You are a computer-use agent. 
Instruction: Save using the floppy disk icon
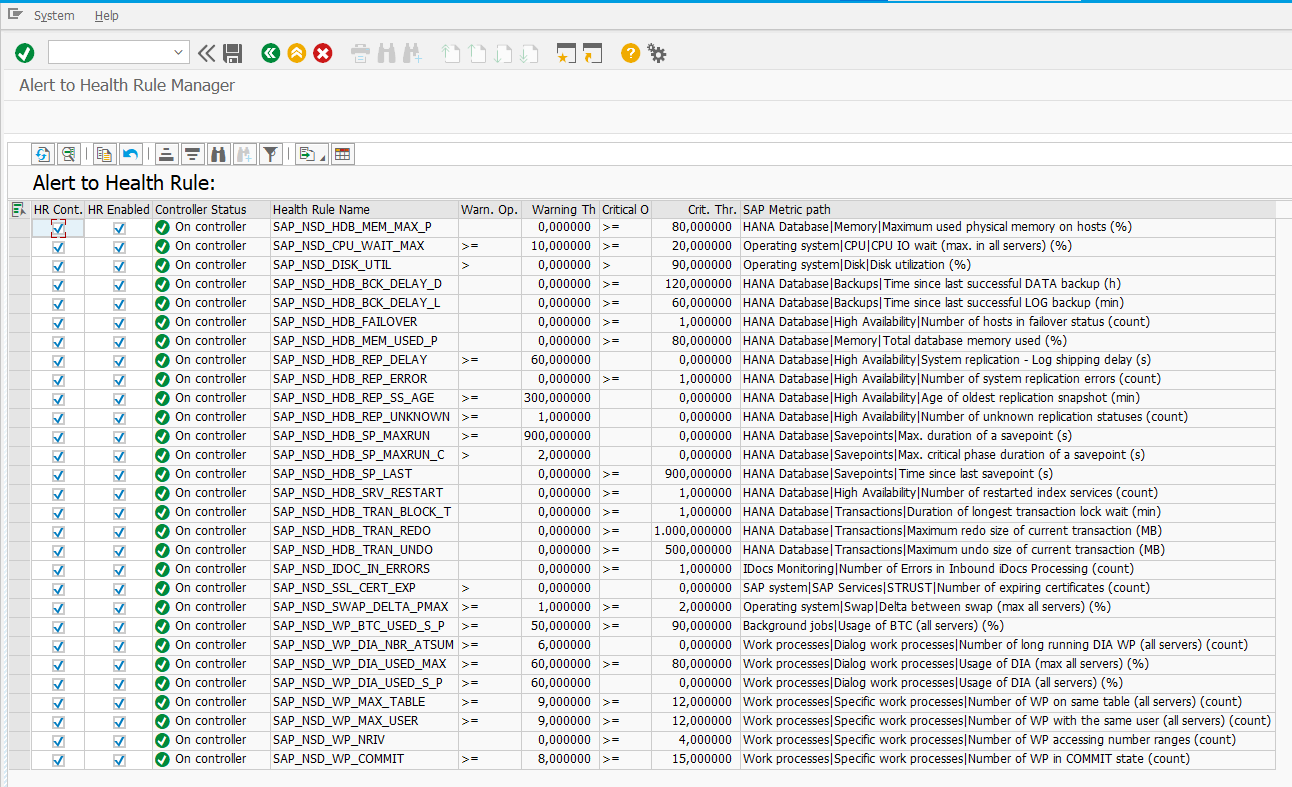(233, 53)
